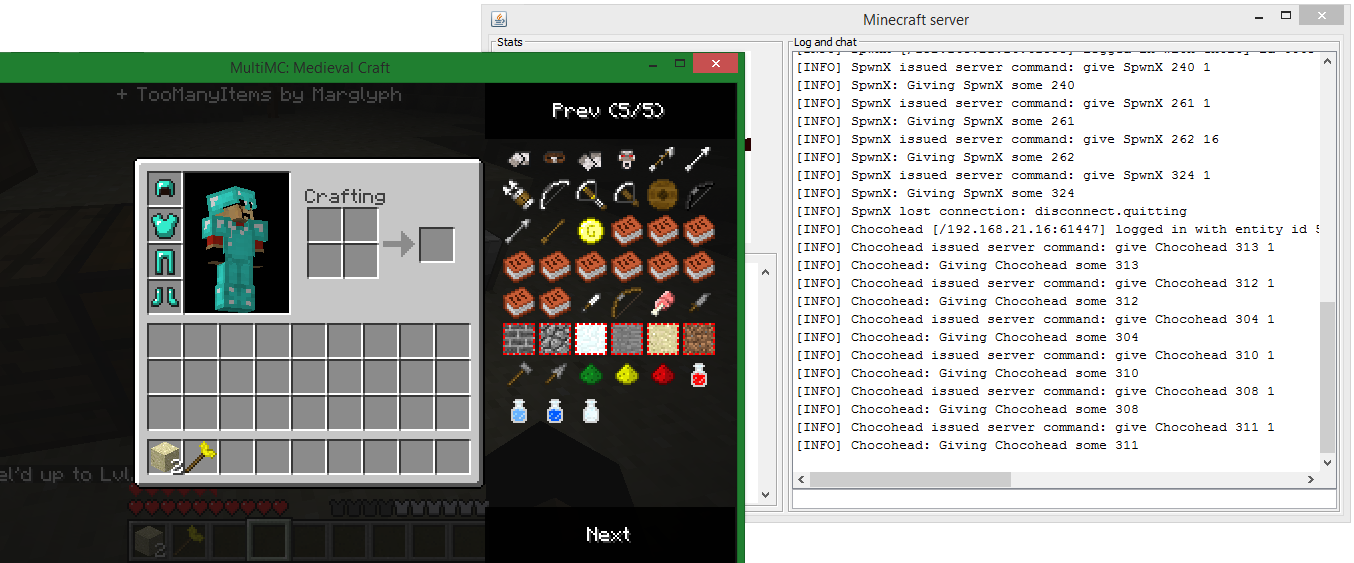The width and height of the screenshot is (1354, 563).
Task: Click the log's horizontal scrollbar thumb
Action: click(910, 479)
